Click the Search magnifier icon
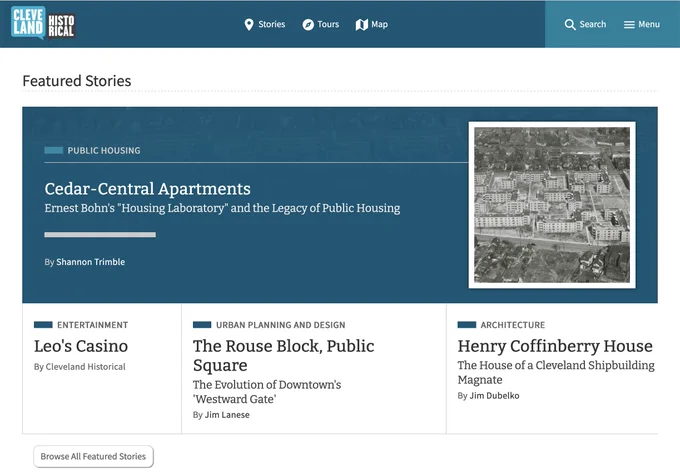 click(570, 25)
